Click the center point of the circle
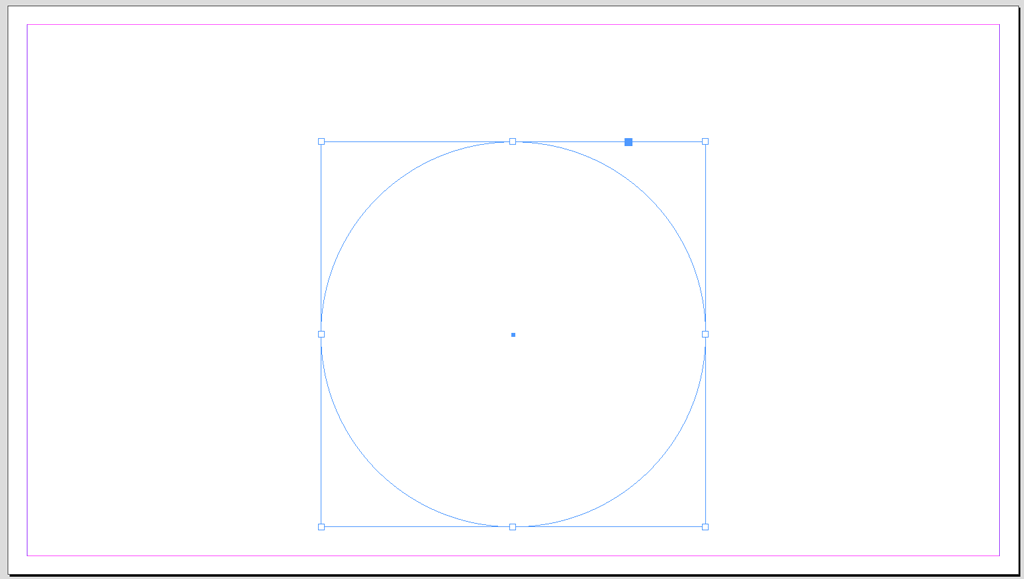 [x=514, y=333]
